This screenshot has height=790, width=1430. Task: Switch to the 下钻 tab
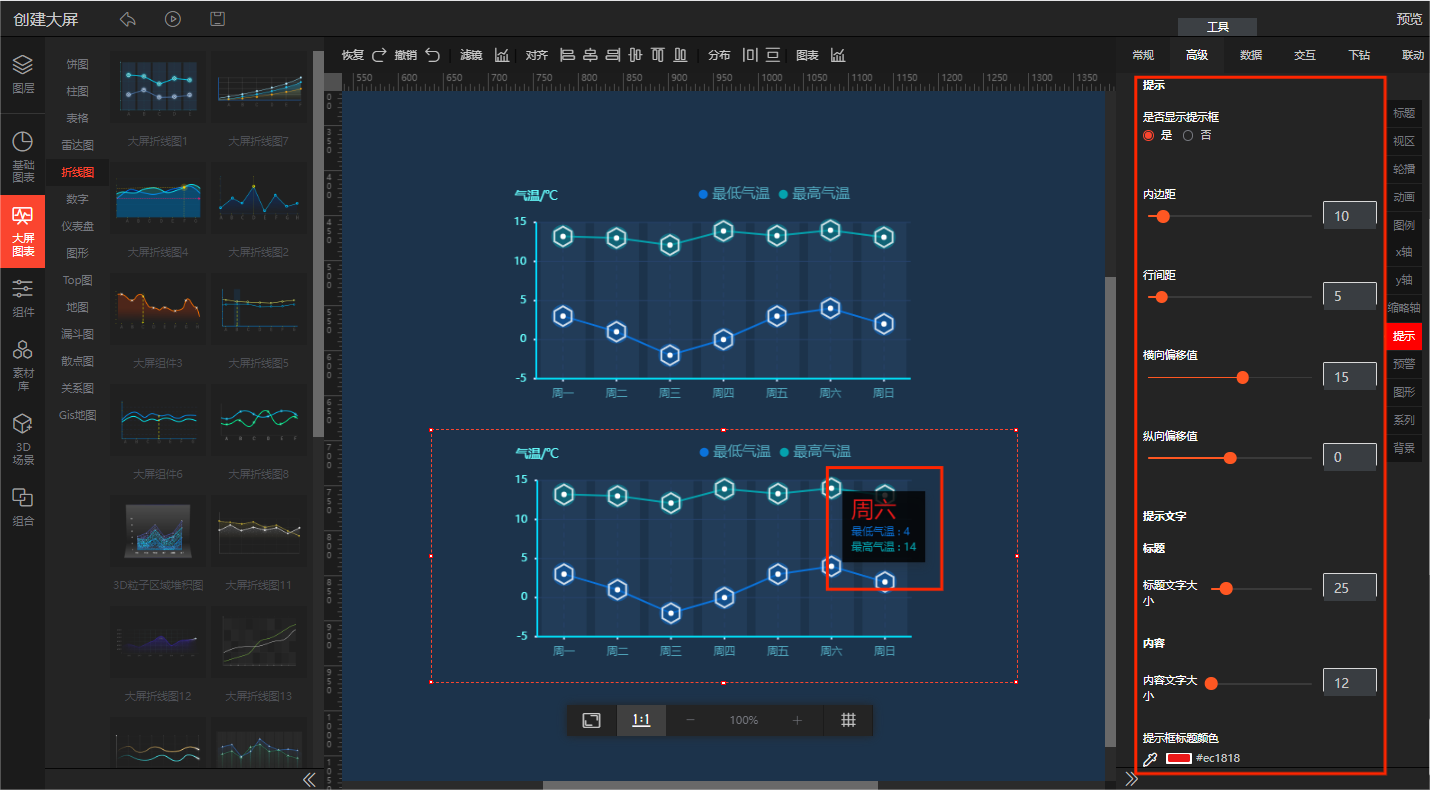1359,55
